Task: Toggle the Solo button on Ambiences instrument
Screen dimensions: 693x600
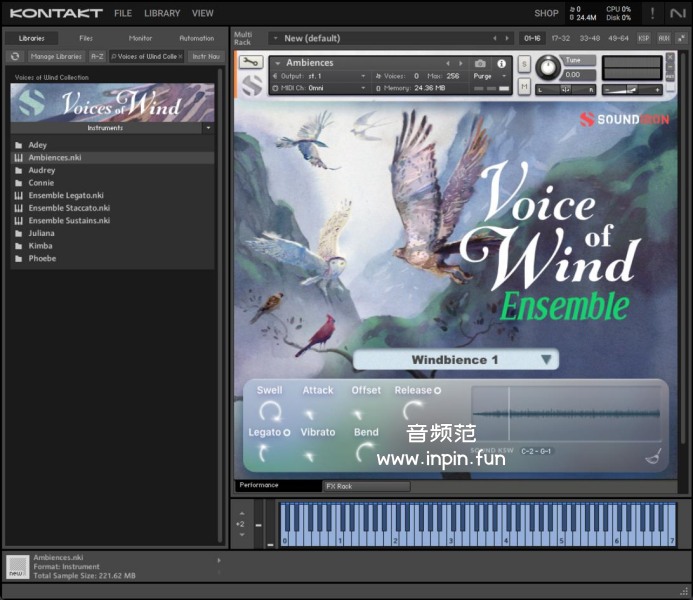Action: click(x=524, y=64)
